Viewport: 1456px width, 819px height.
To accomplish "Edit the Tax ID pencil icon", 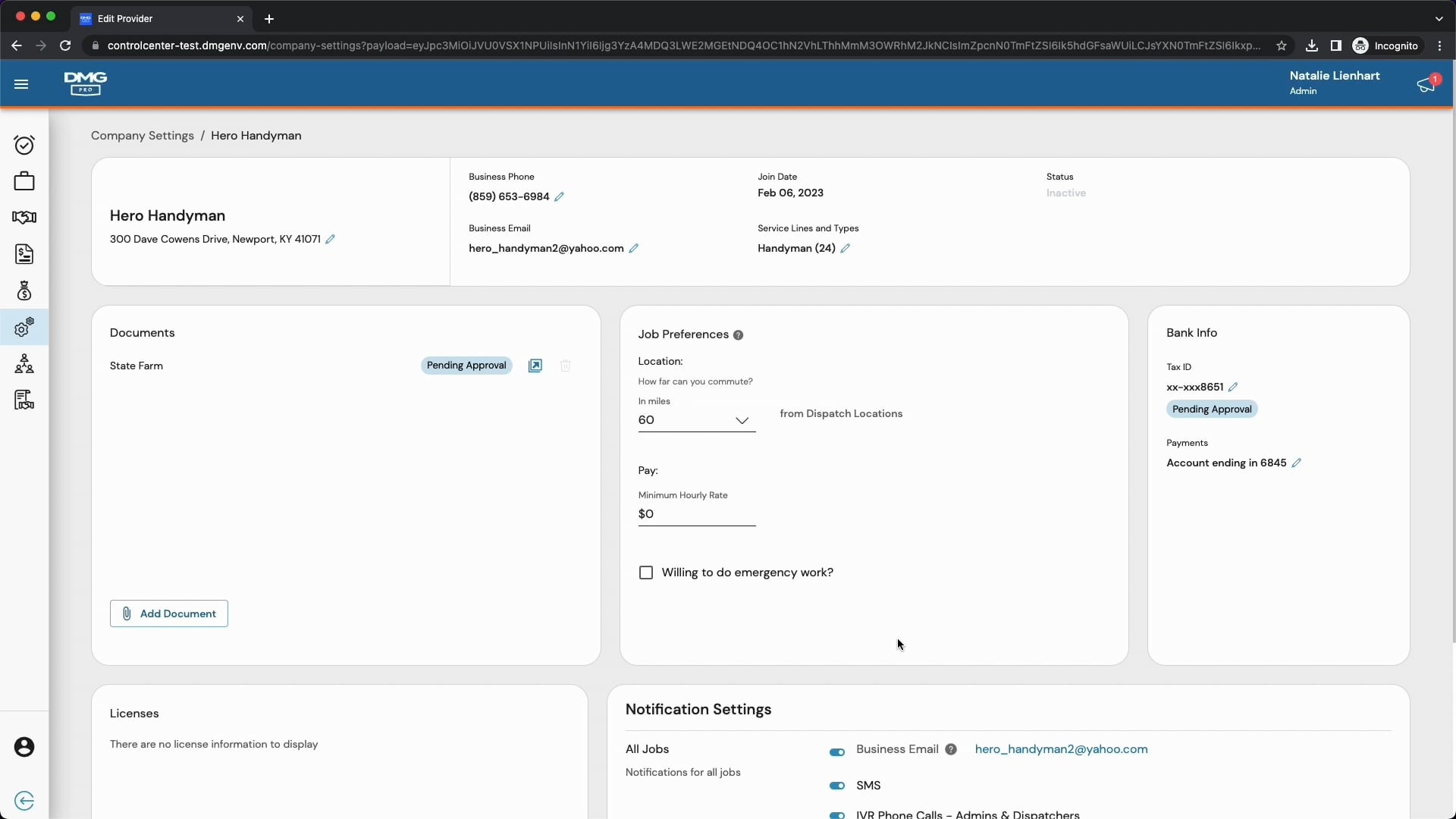I will point(1233,388).
